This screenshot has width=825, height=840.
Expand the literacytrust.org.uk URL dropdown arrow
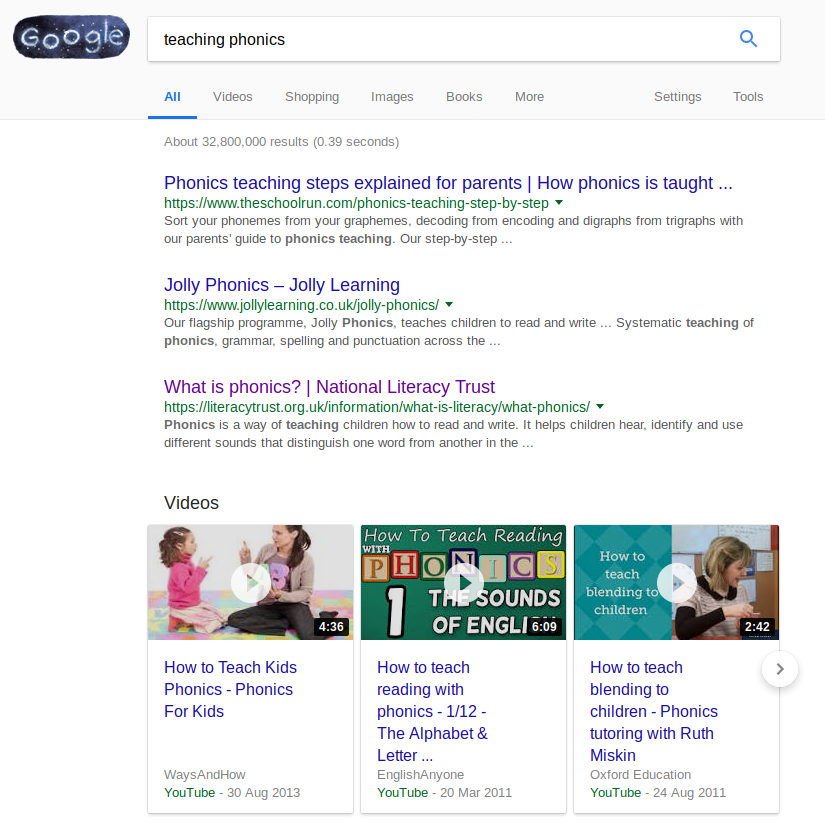(600, 407)
